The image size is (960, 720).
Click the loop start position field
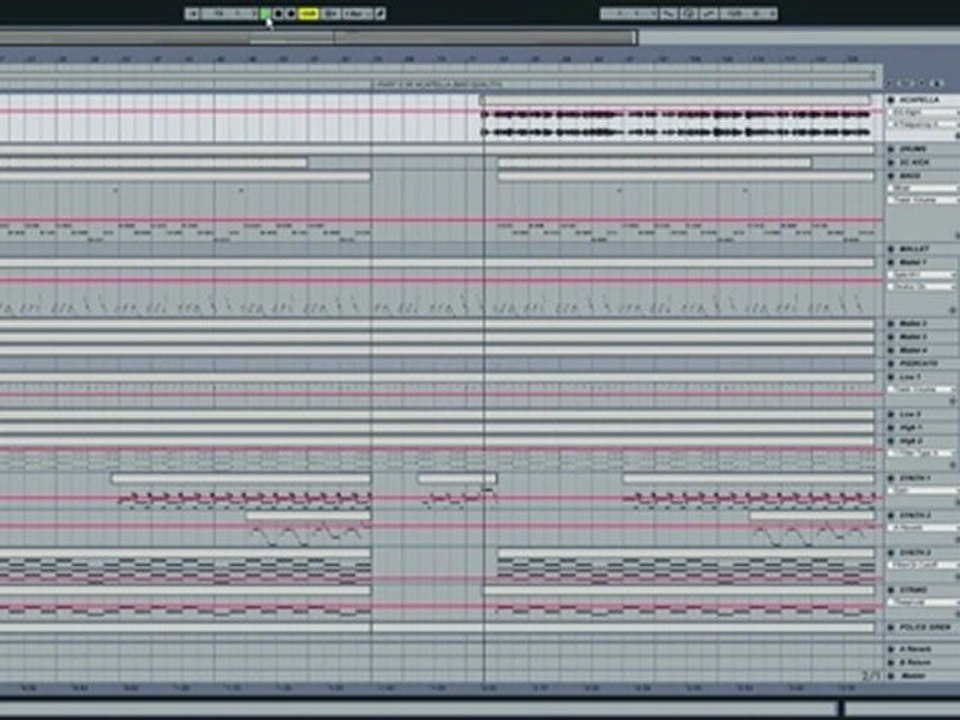pos(629,13)
